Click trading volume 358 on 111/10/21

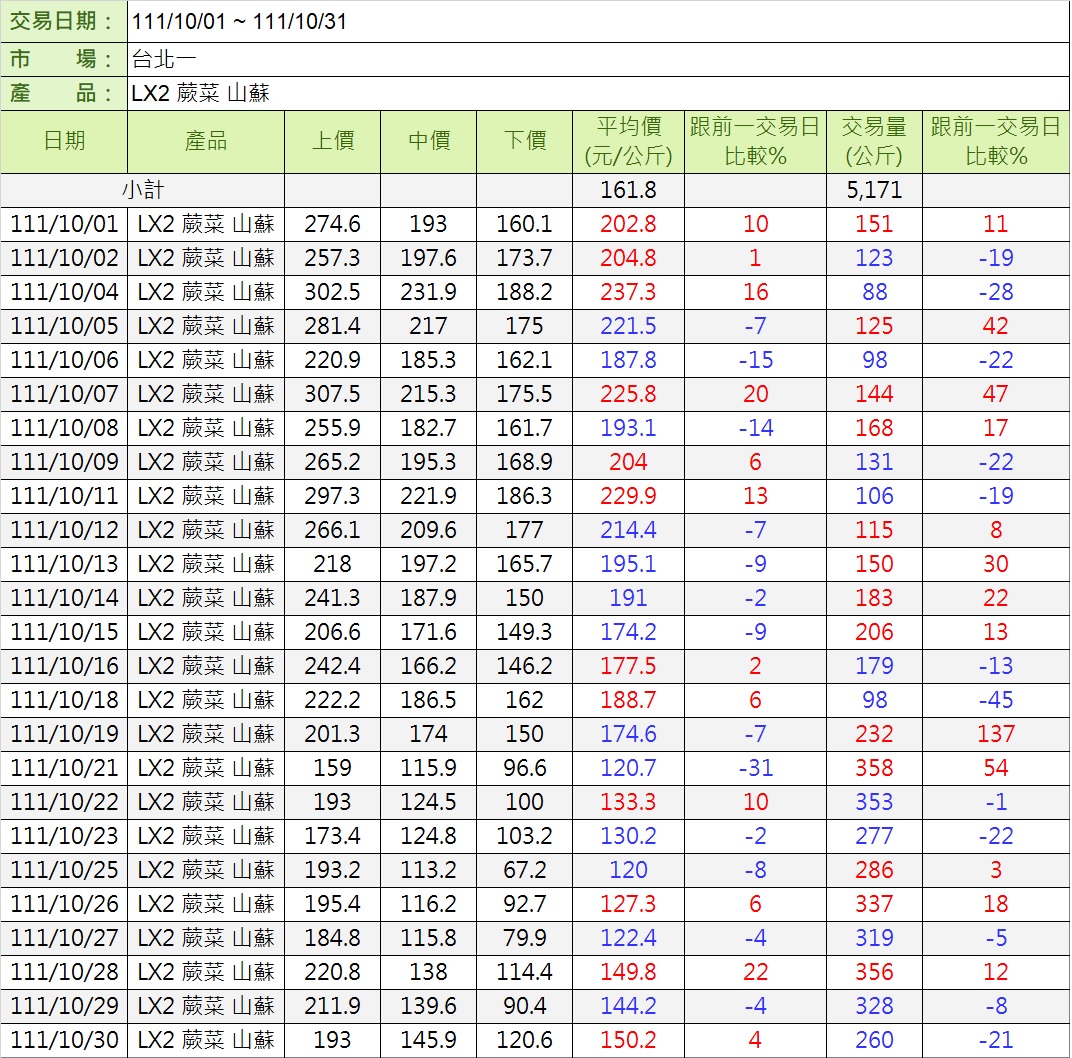(873, 768)
